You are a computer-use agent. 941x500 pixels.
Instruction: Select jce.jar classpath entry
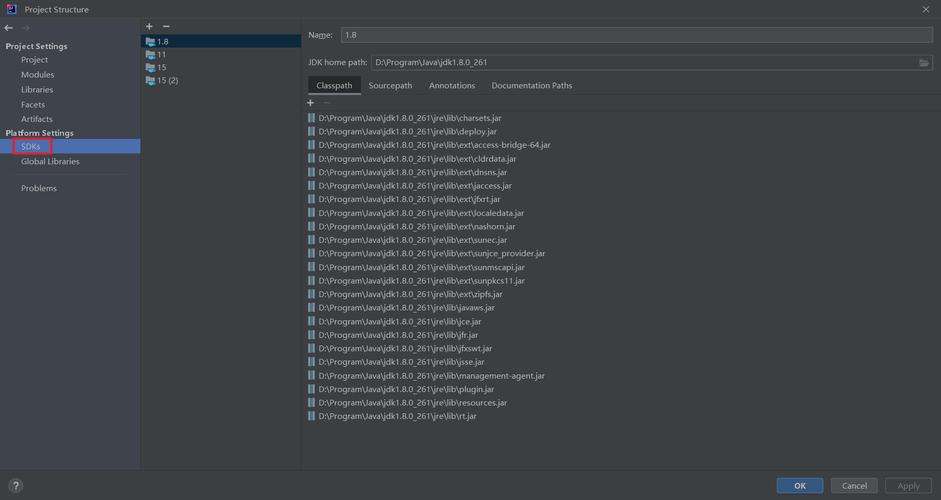click(x=395, y=322)
